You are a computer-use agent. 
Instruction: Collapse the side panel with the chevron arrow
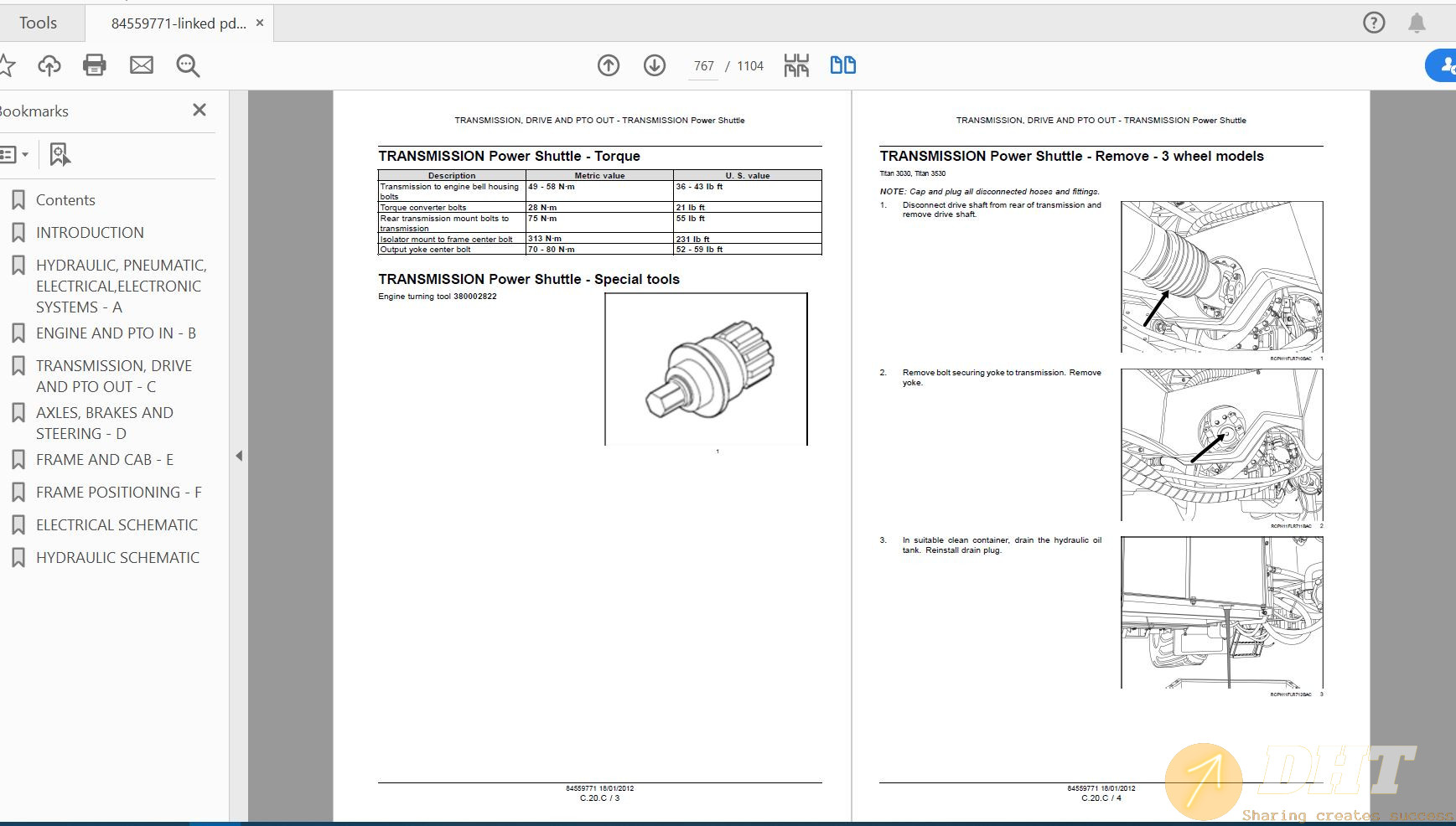tap(240, 456)
